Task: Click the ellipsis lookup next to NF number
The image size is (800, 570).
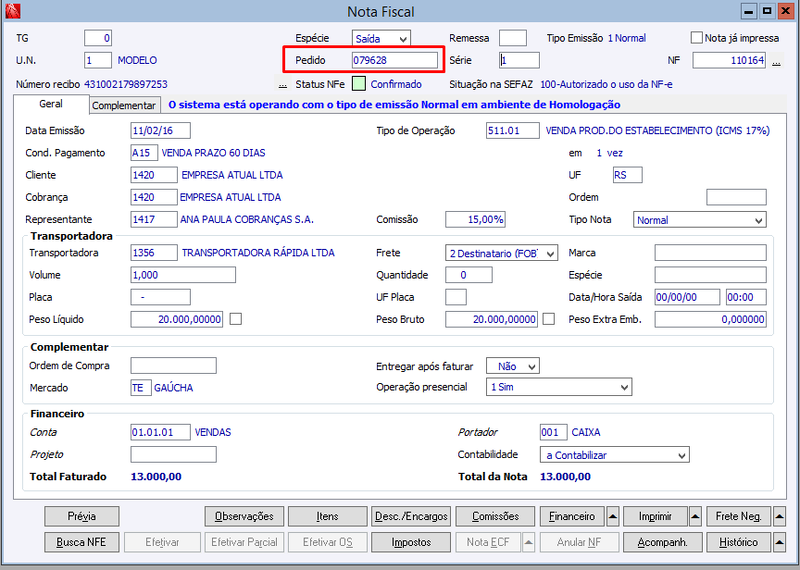Action: tap(776, 61)
